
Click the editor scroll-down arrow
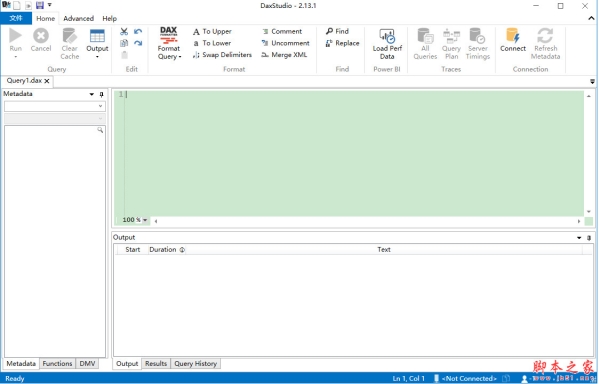coord(589,212)
